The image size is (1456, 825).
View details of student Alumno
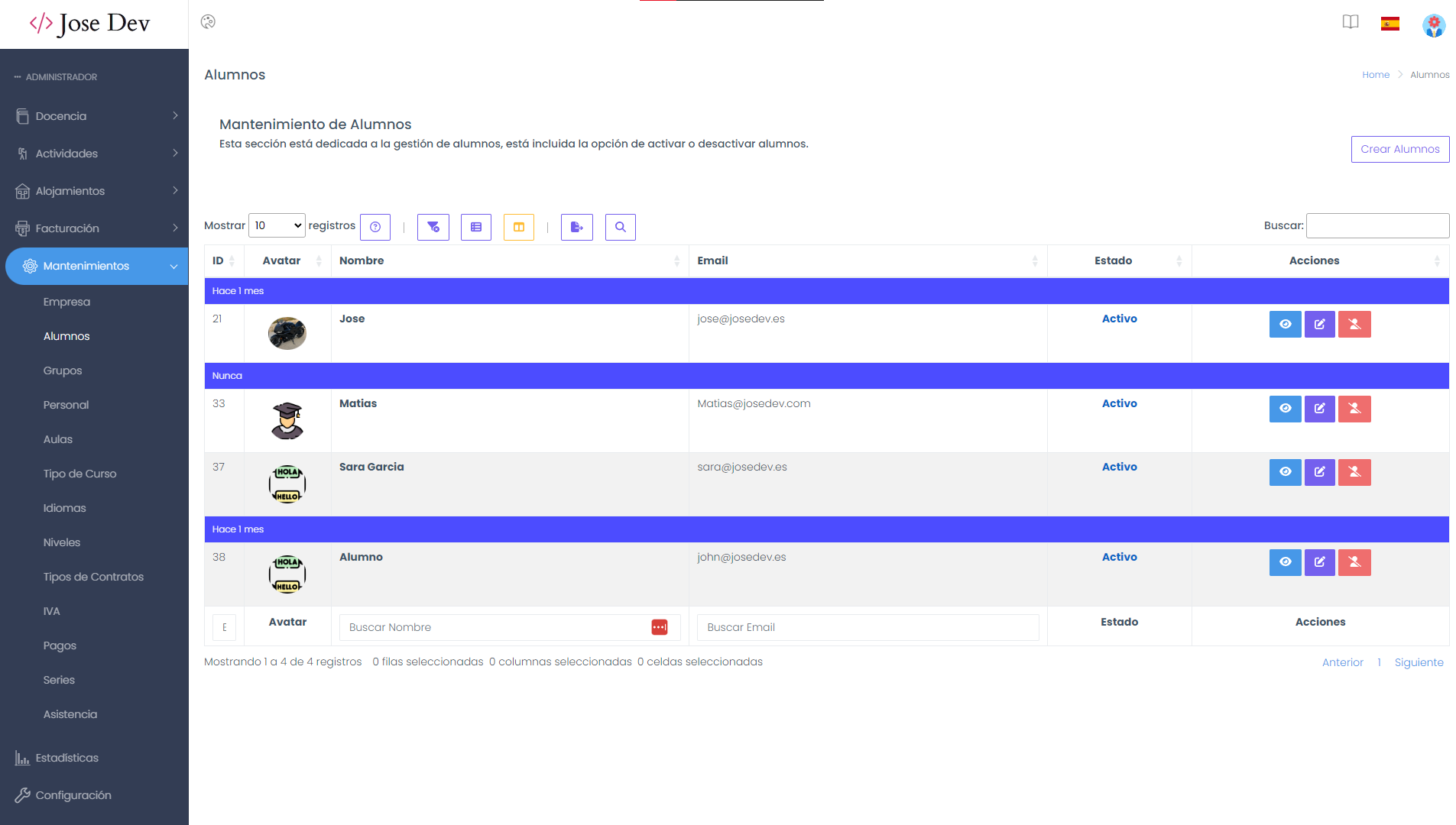(1285, 562)
